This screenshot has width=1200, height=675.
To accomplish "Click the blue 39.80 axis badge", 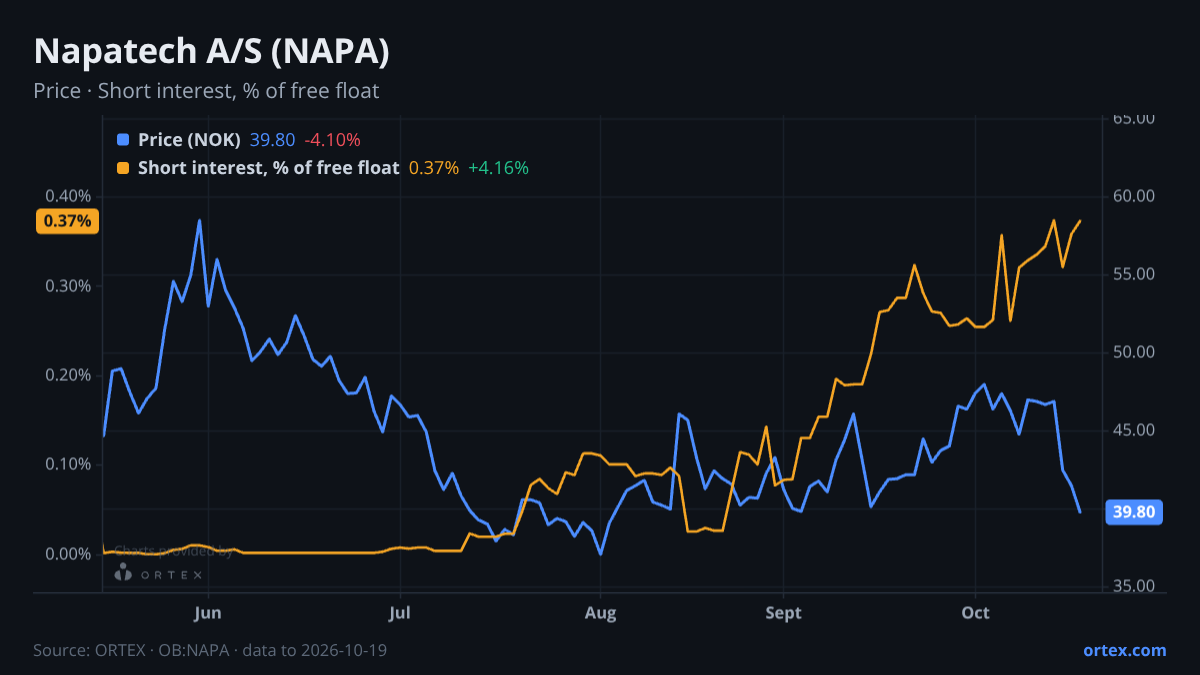I will 1133,512.
